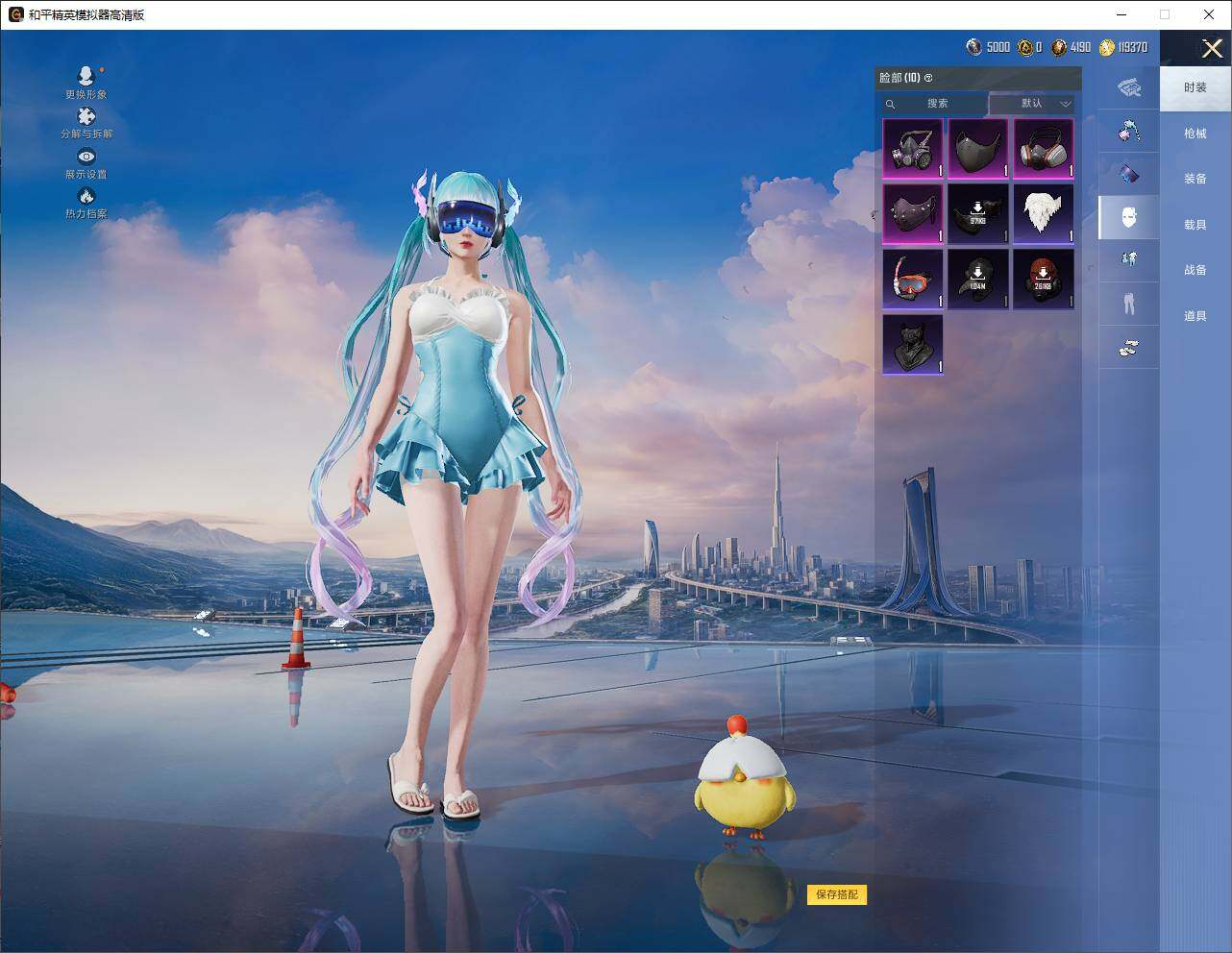Click the gold coin balance showing 119370

coord(1121,46)
